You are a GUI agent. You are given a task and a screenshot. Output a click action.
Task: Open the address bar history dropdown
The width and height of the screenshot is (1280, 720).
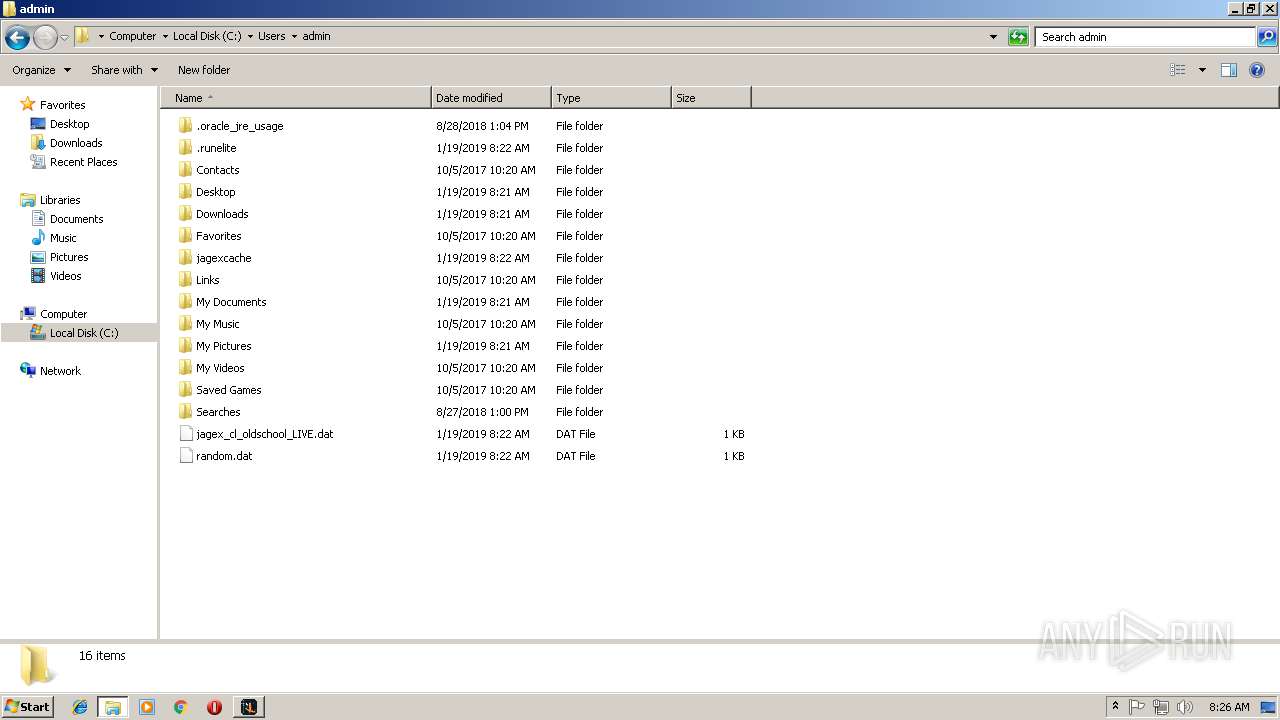993,37
